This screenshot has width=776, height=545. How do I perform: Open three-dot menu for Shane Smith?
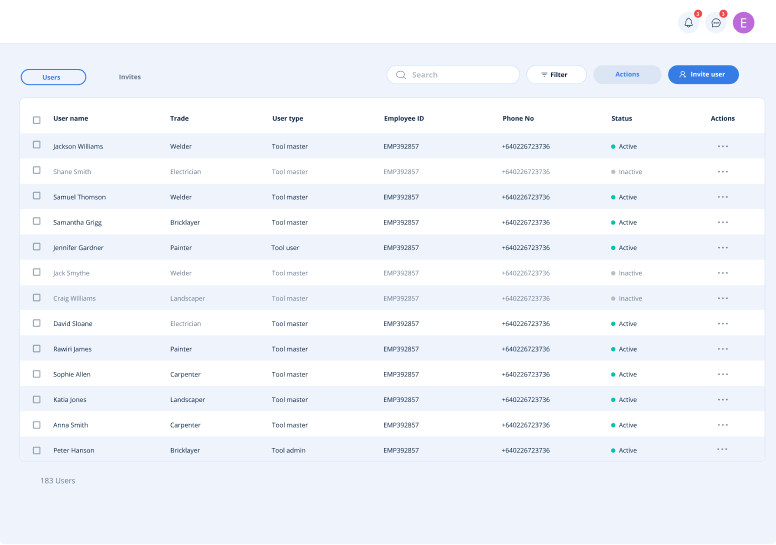click(722, 172)
